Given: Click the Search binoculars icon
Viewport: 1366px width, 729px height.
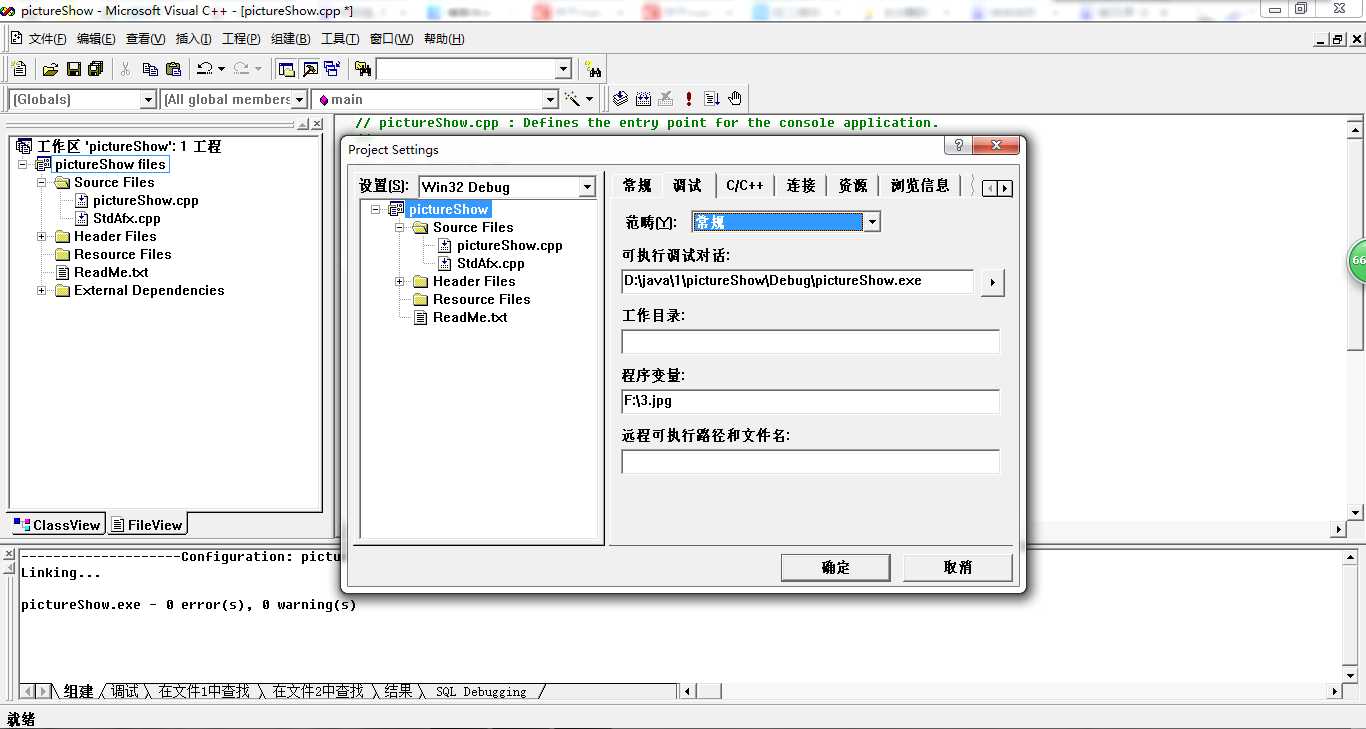Looking at the screenshot, I should (x=594, y=70).
